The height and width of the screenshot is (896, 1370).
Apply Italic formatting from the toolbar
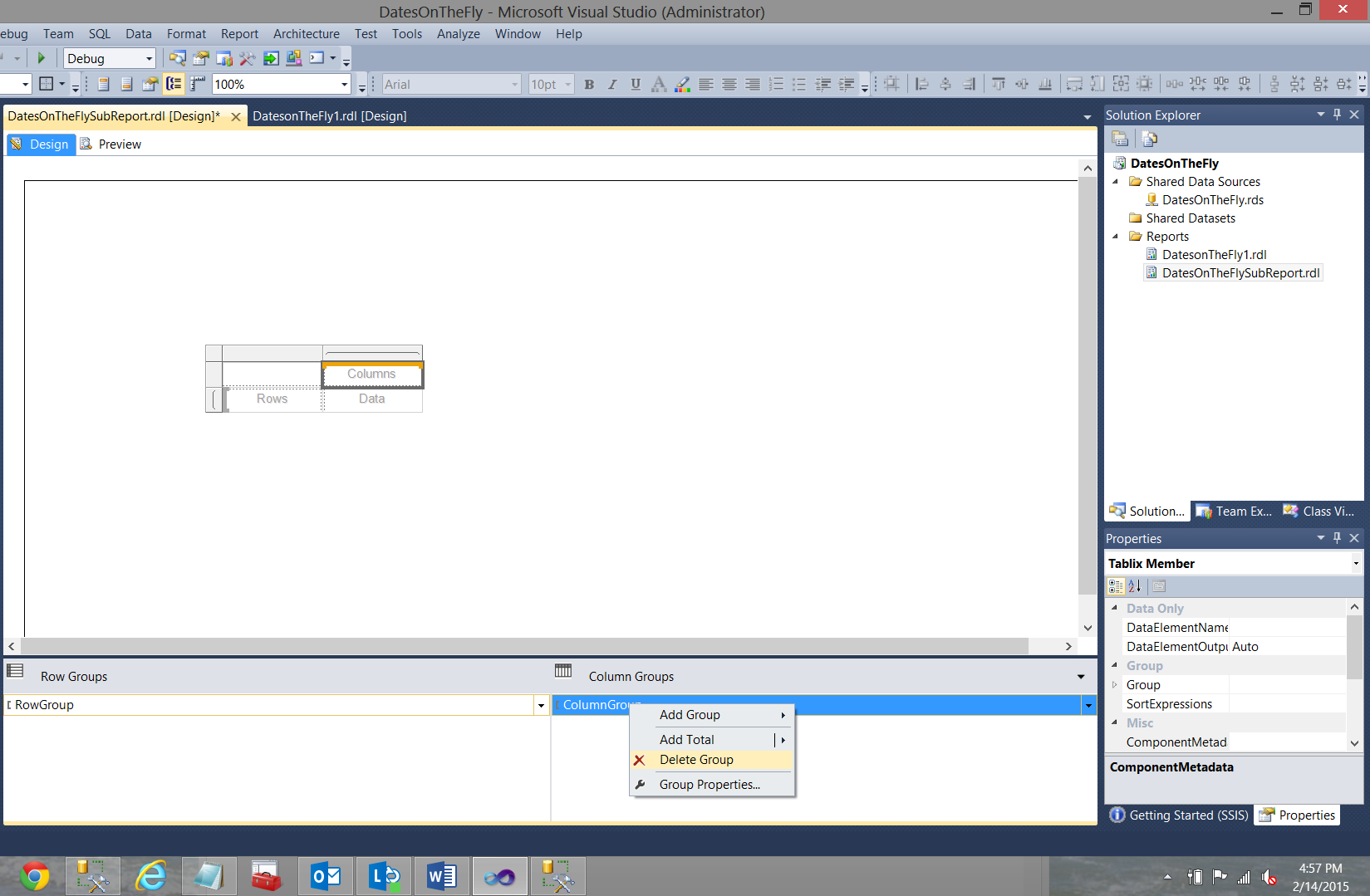pyautogui.click(x=612, y=84)
